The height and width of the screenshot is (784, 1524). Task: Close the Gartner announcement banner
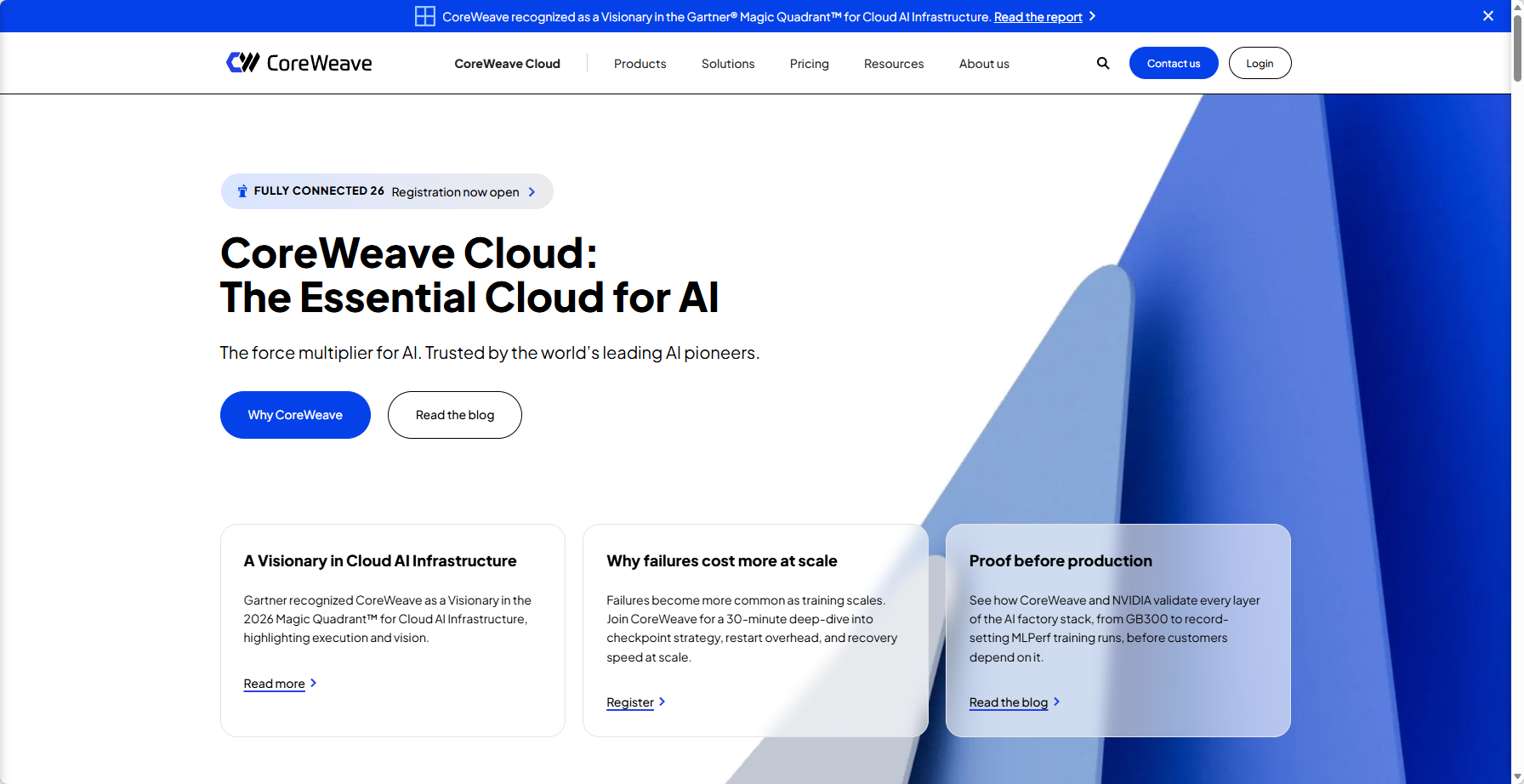coord(1488,16)
